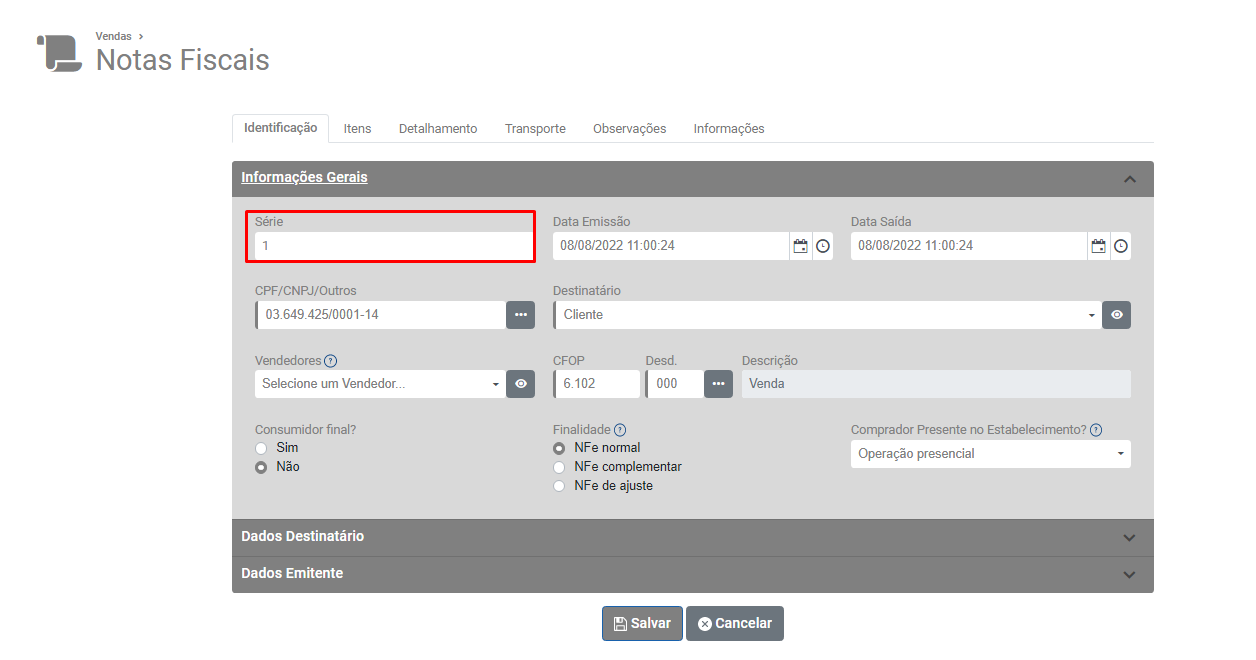This screenshot has height=660, width=1256.
Task: View Destinatário details with eye icon
Action: point(1117,315)
